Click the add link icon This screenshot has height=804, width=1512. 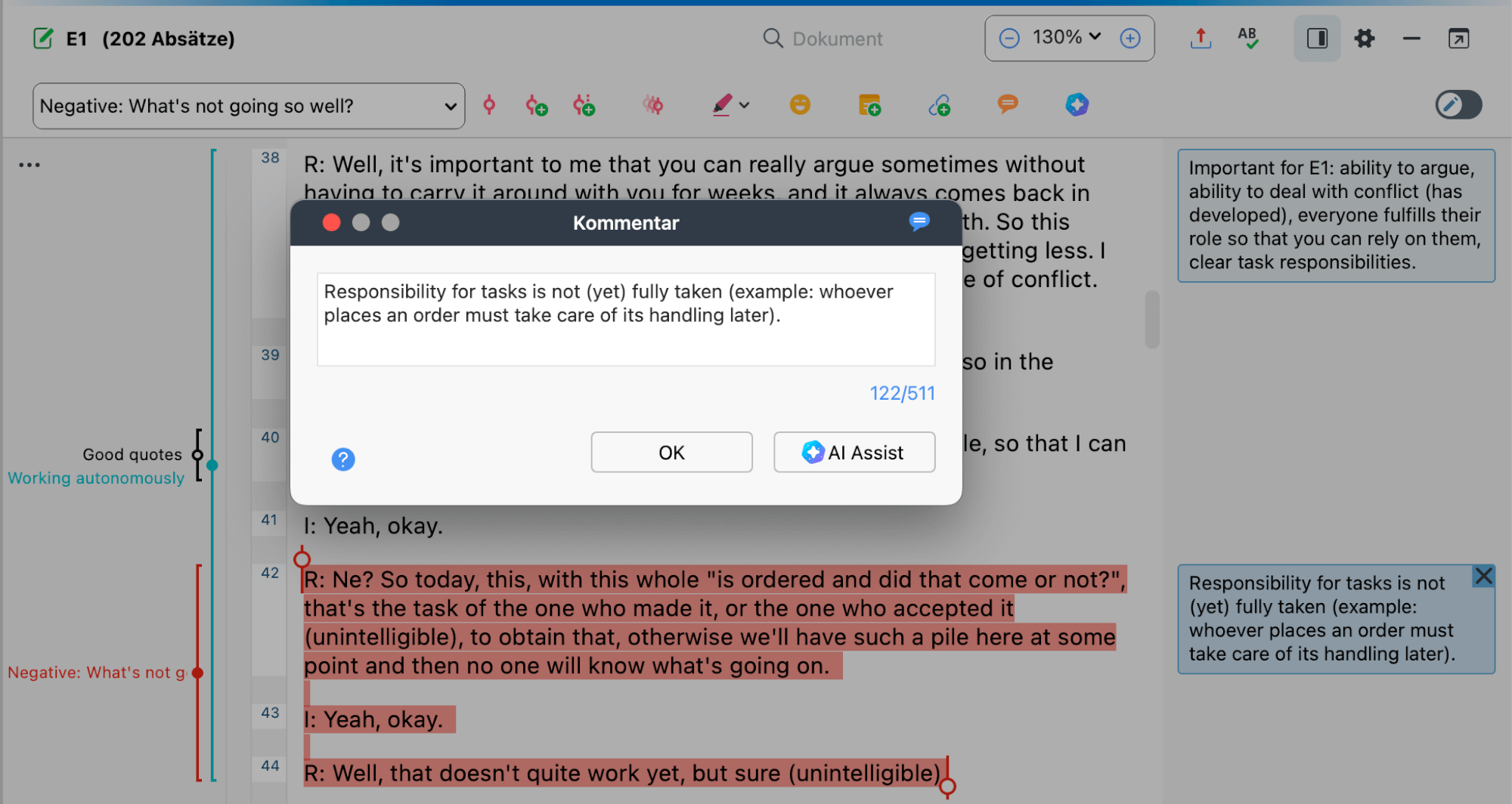point(939,105)
